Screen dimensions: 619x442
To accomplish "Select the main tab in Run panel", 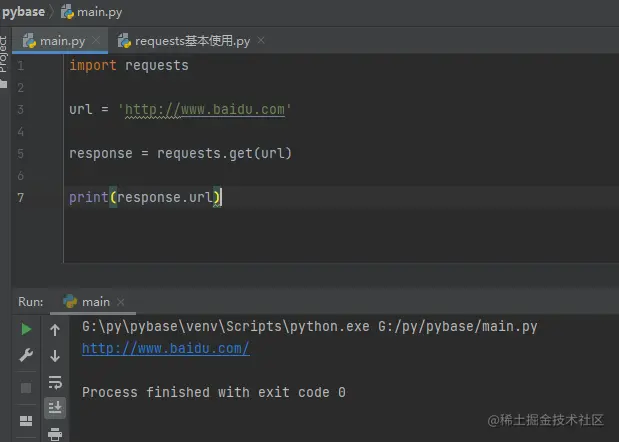I will tap(93, 302).
